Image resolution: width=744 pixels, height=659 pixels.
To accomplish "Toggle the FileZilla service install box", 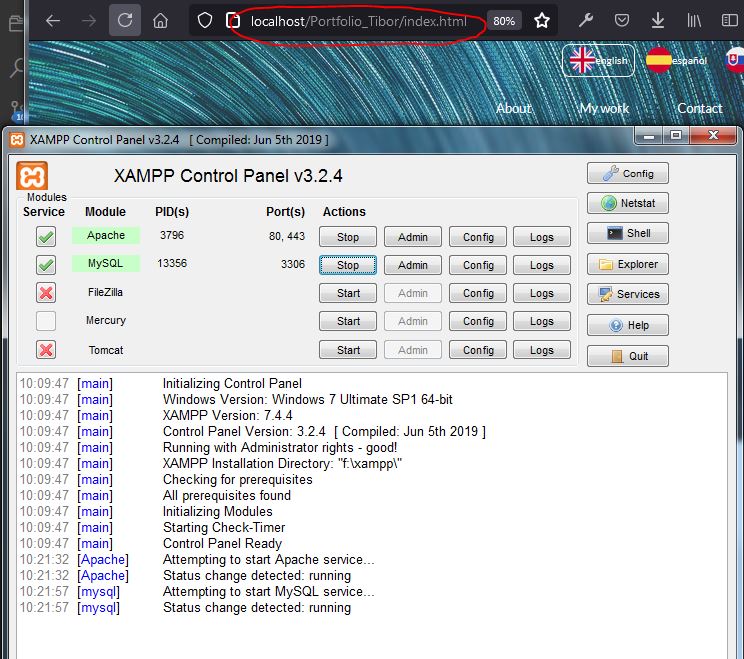I will [46, 293].
